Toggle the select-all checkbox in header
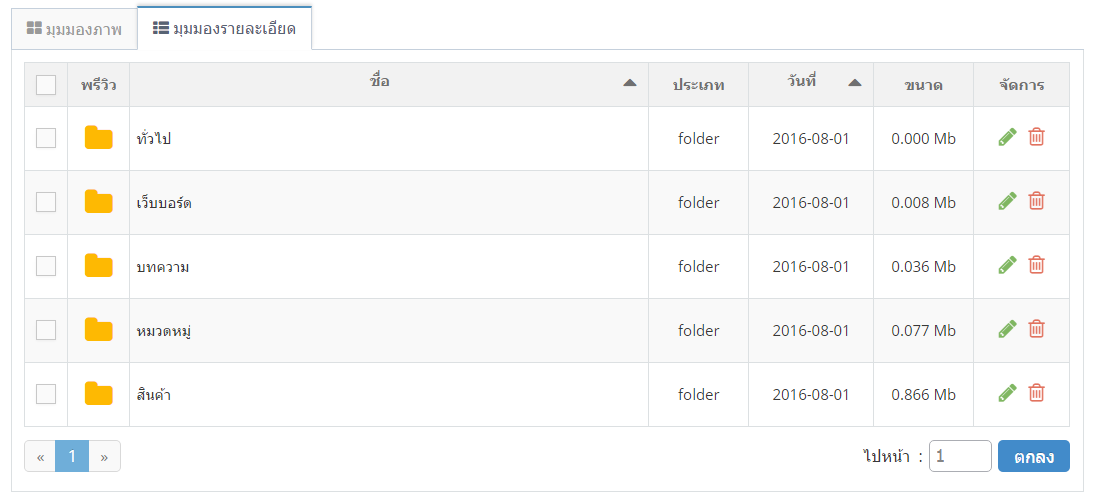The width and height of the screenshot is (1095, 501). (46, 85)
